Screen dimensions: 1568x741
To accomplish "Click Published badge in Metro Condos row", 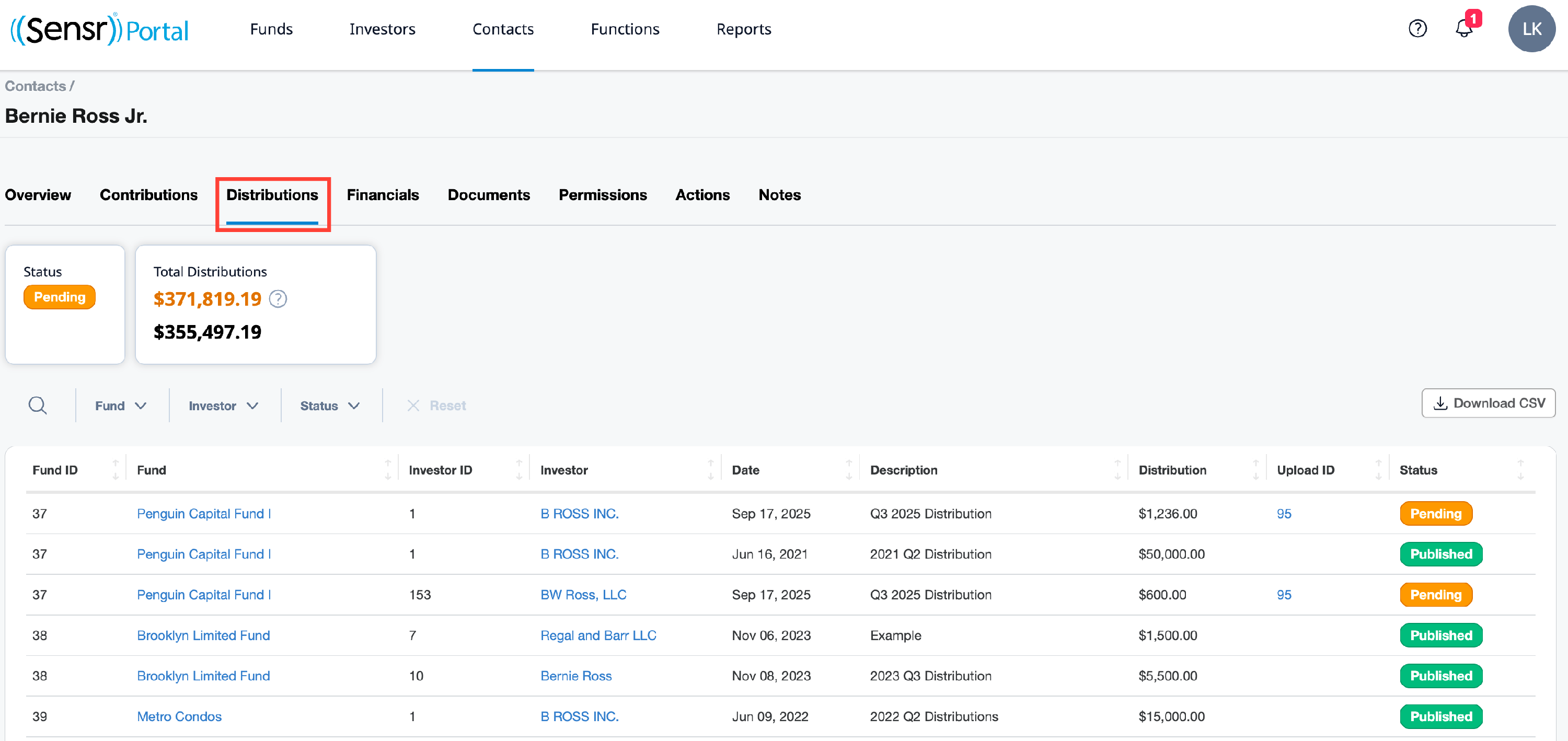I will tap(1441, 716).
